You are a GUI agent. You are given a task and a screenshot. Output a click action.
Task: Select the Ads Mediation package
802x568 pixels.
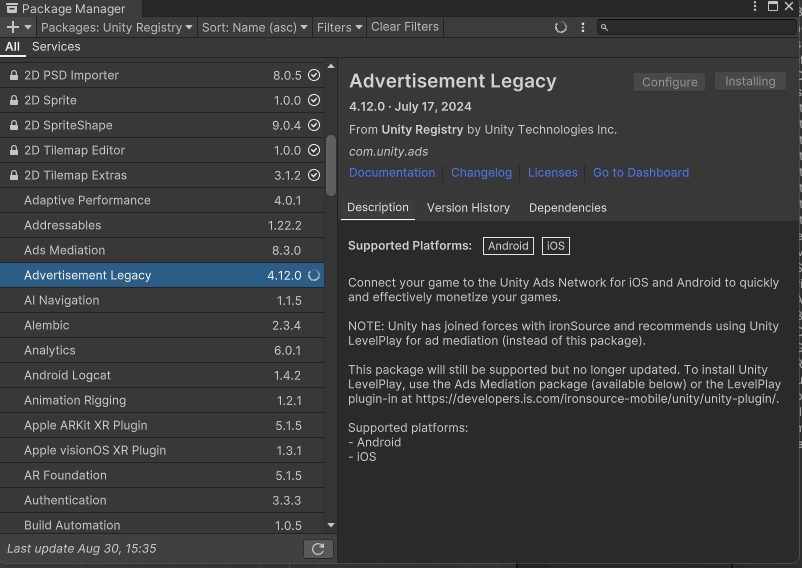(162, 251)
